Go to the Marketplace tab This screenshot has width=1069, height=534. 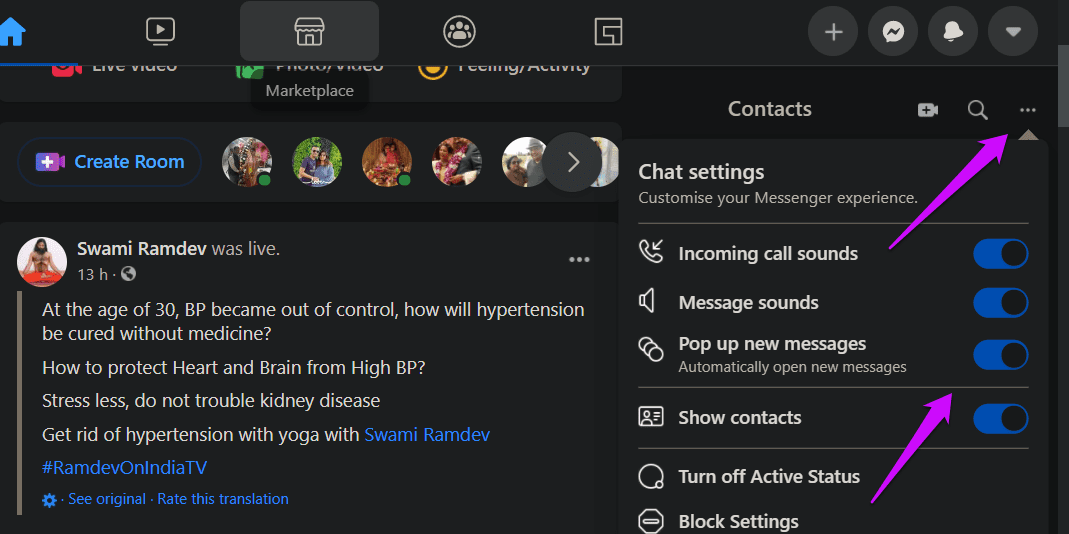coord(309,31)
